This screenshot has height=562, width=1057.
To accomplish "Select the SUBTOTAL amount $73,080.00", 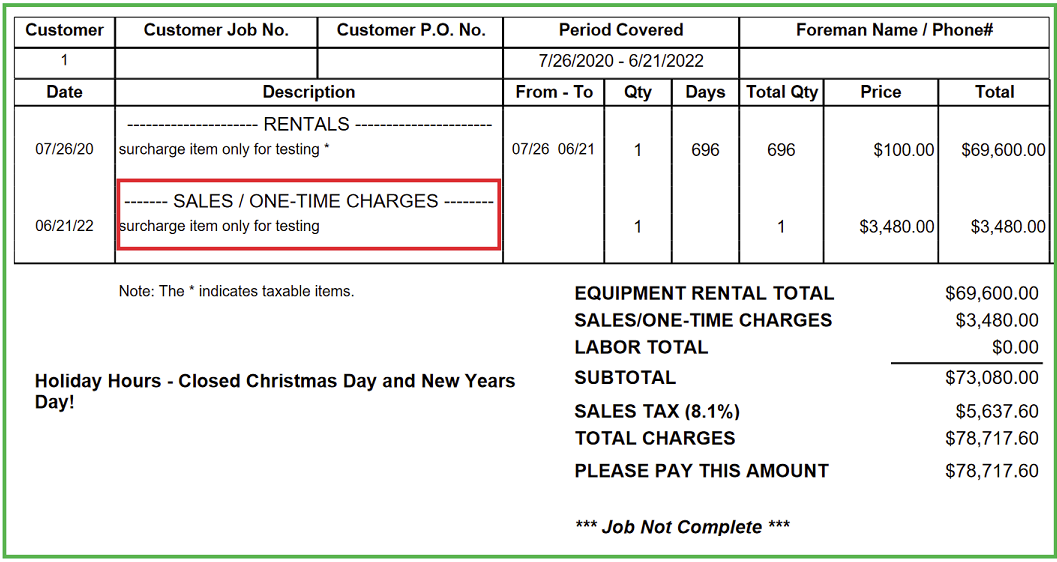I will 992,377.
